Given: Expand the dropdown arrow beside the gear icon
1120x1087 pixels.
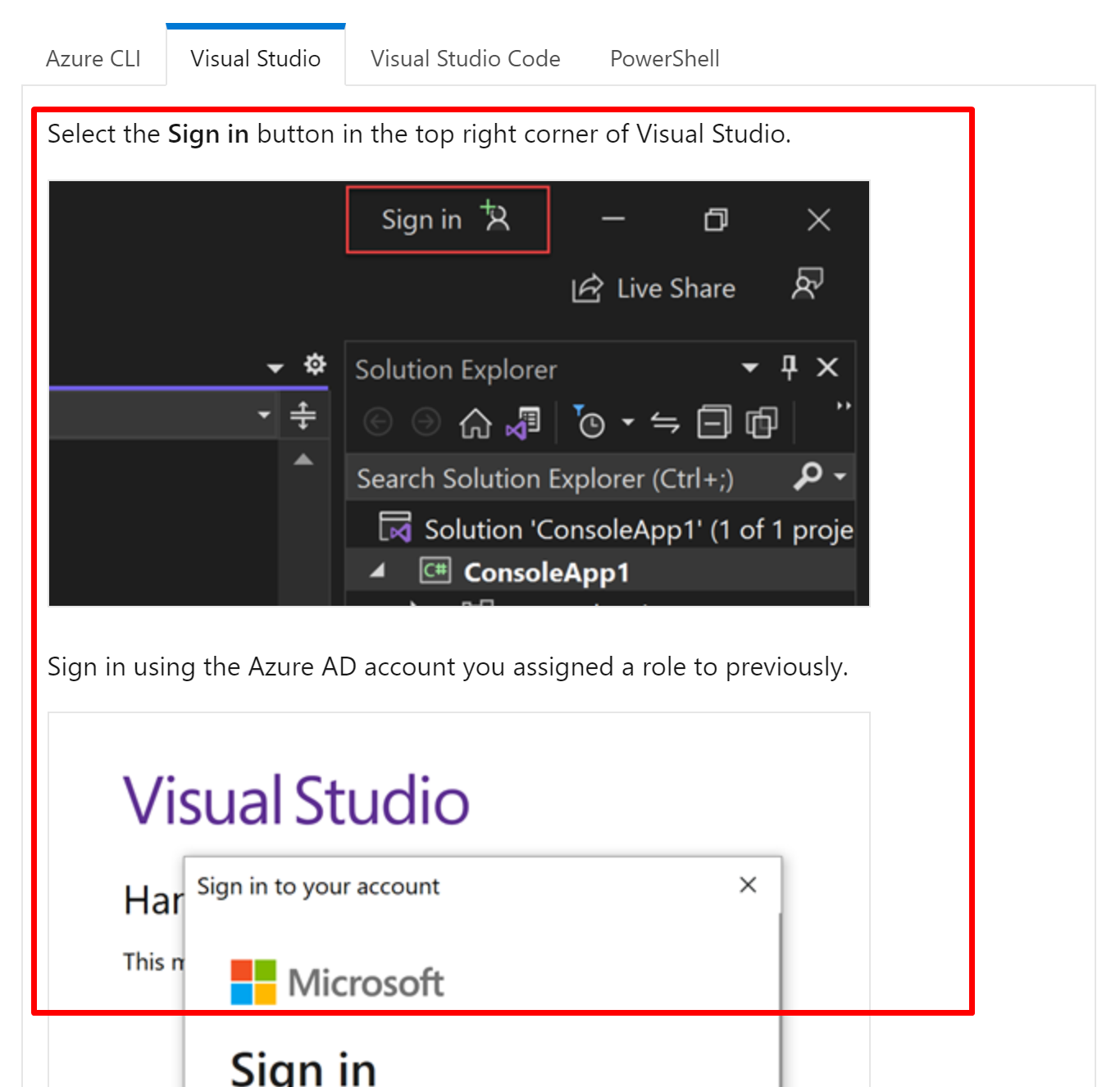Looking at the screenshot, I should [275, 368].
